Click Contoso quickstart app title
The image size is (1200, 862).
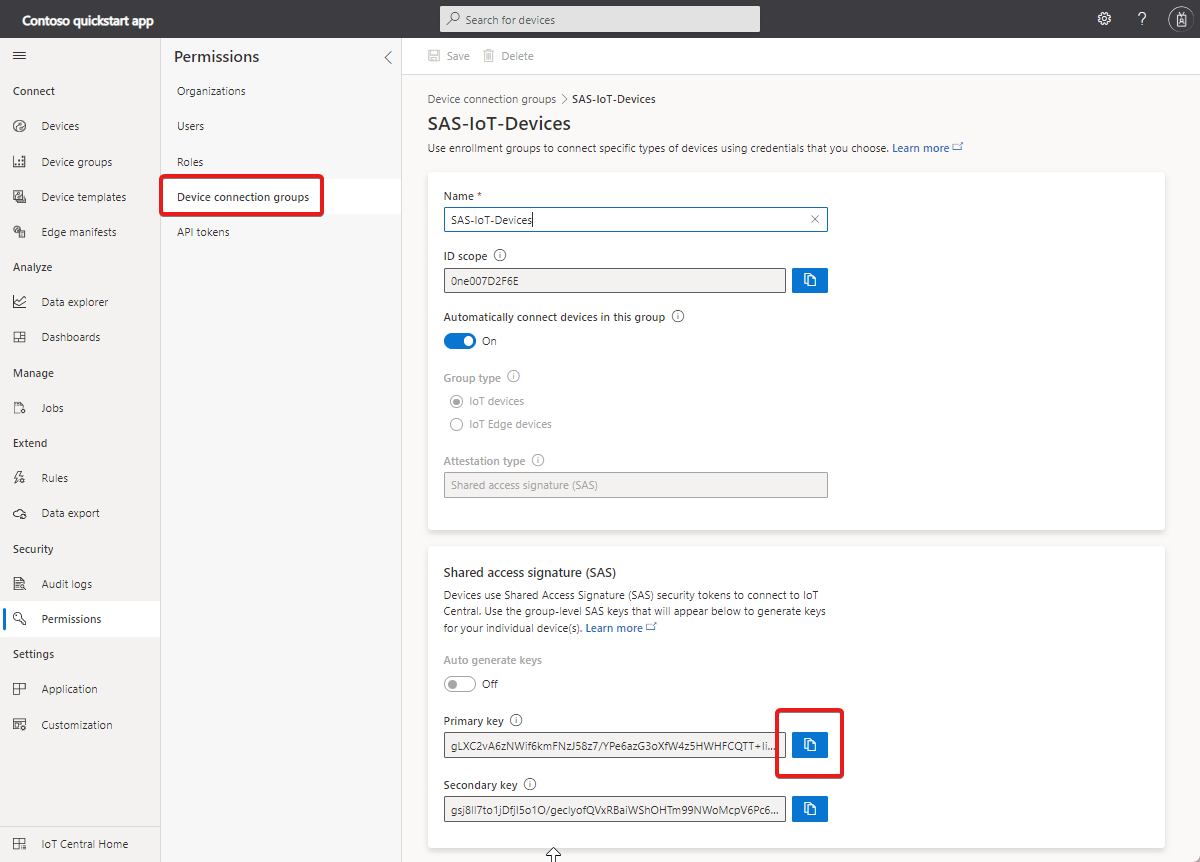click(x=88, y=20)
